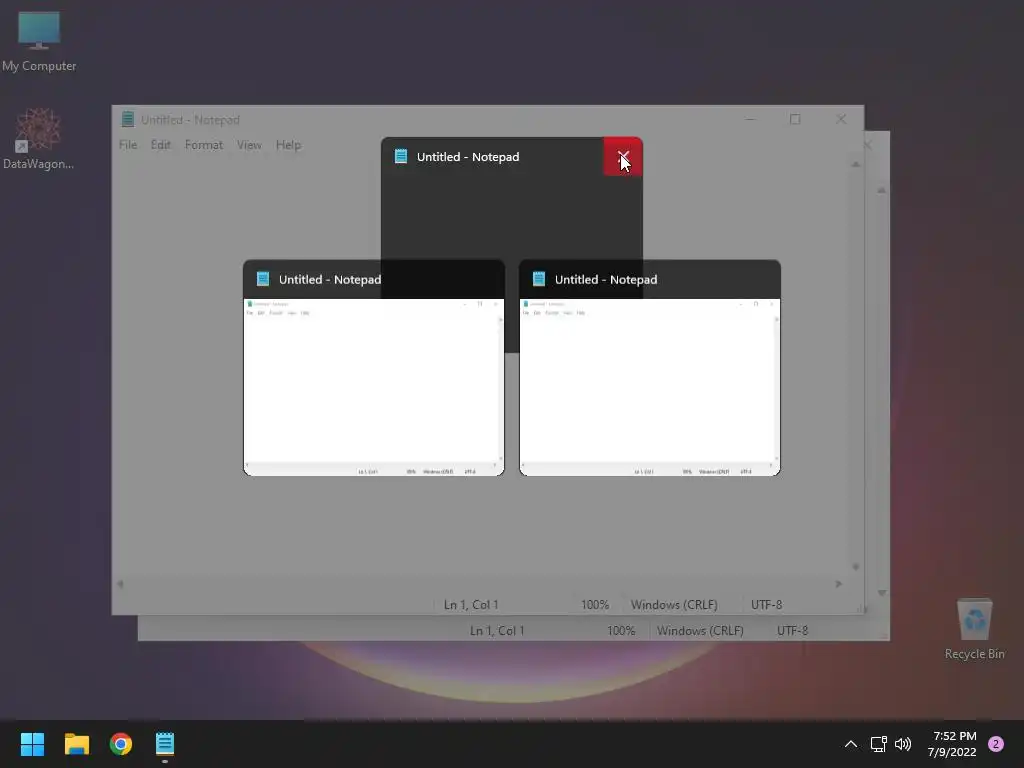The image size is (1024, 768).
Task: Open the Help menu in Notepad
Action: tap(288, 145)
